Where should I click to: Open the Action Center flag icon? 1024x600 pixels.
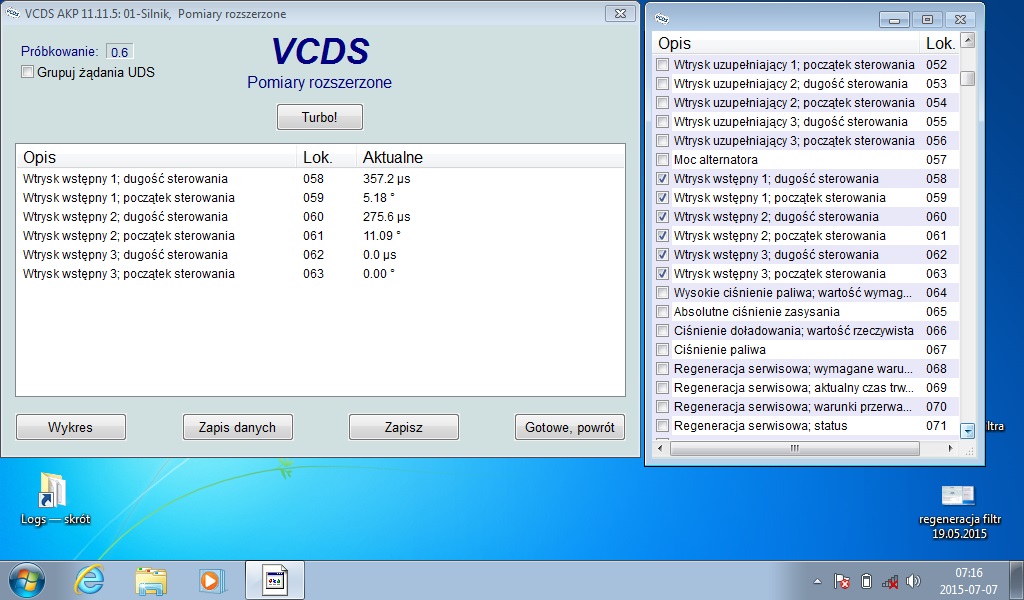coord(842,581)
